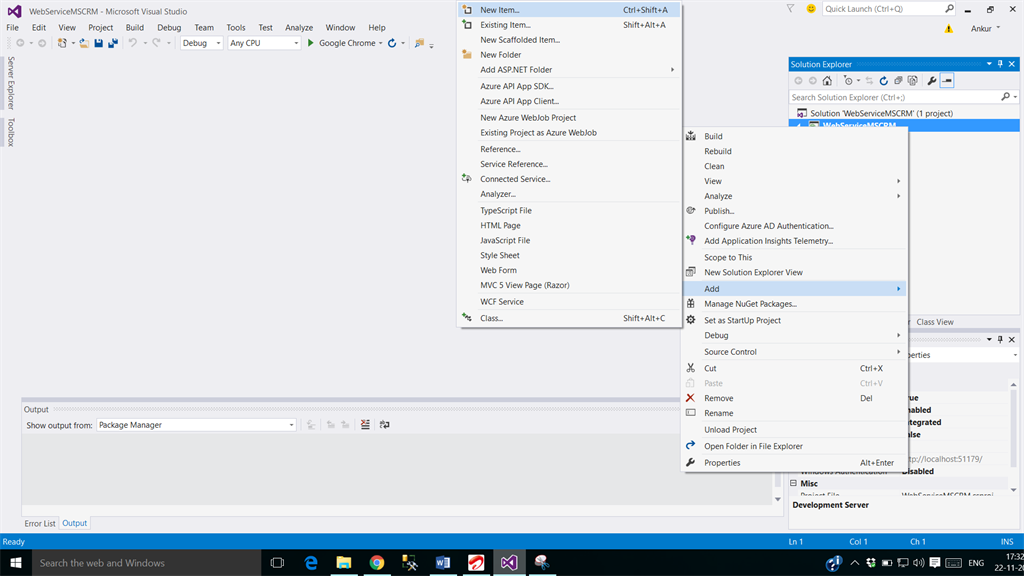
Task: Open Properties via the wrench icon
Action: pos(932,81)
